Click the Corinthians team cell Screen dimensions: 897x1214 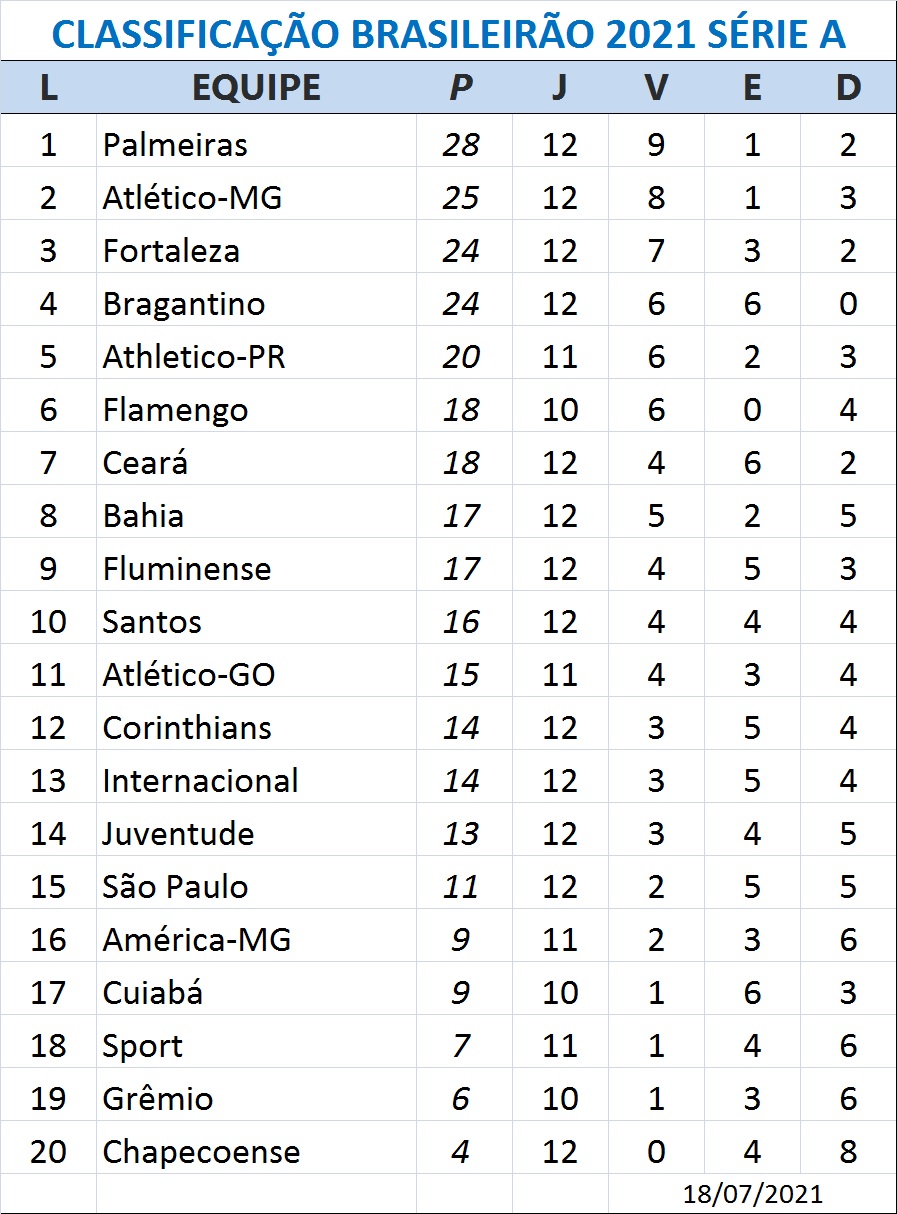pos(187,728)
